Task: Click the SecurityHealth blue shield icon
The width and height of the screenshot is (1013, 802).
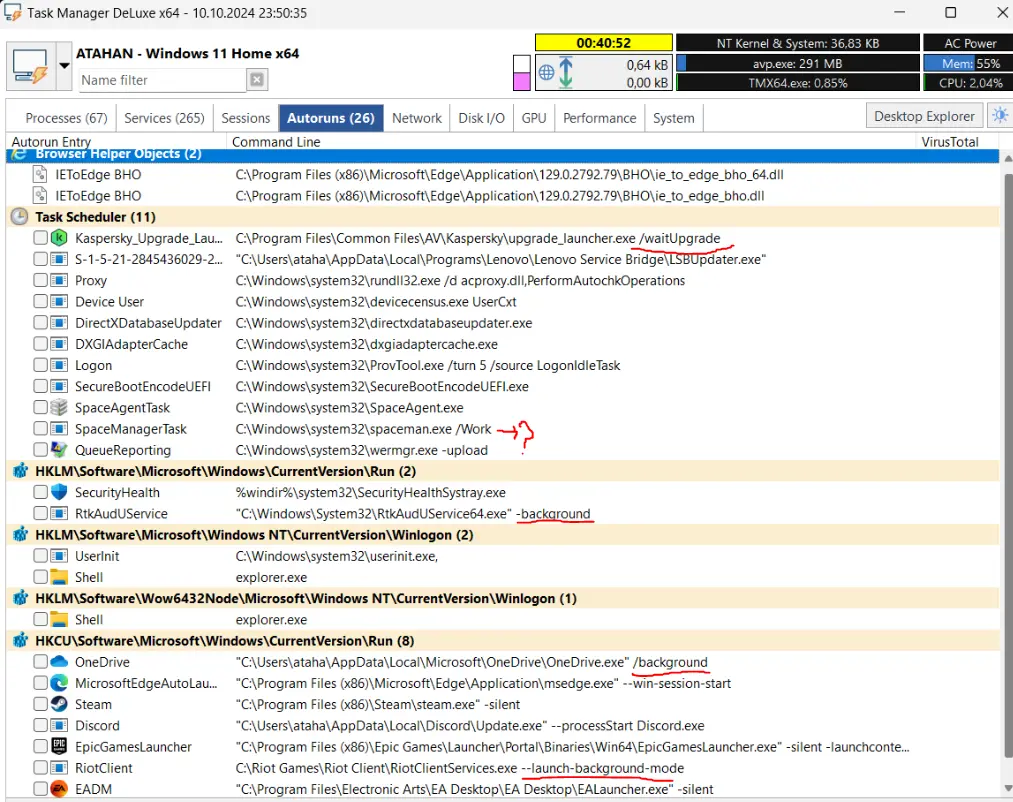Action: pos(59,492)
